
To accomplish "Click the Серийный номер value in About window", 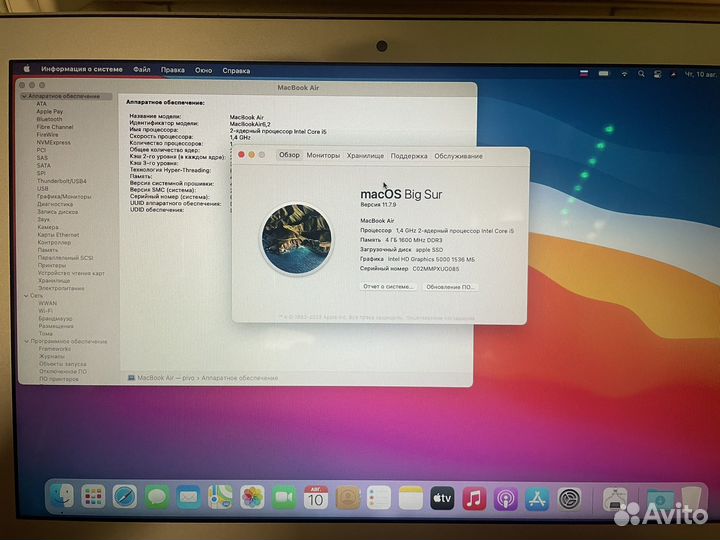I will (x=435, y=269).
